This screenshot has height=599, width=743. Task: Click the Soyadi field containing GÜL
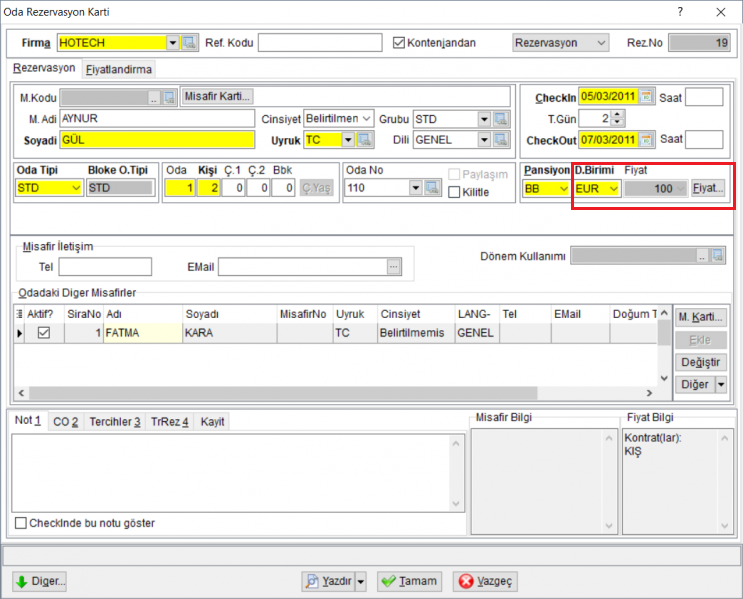(x=157, y=140)
